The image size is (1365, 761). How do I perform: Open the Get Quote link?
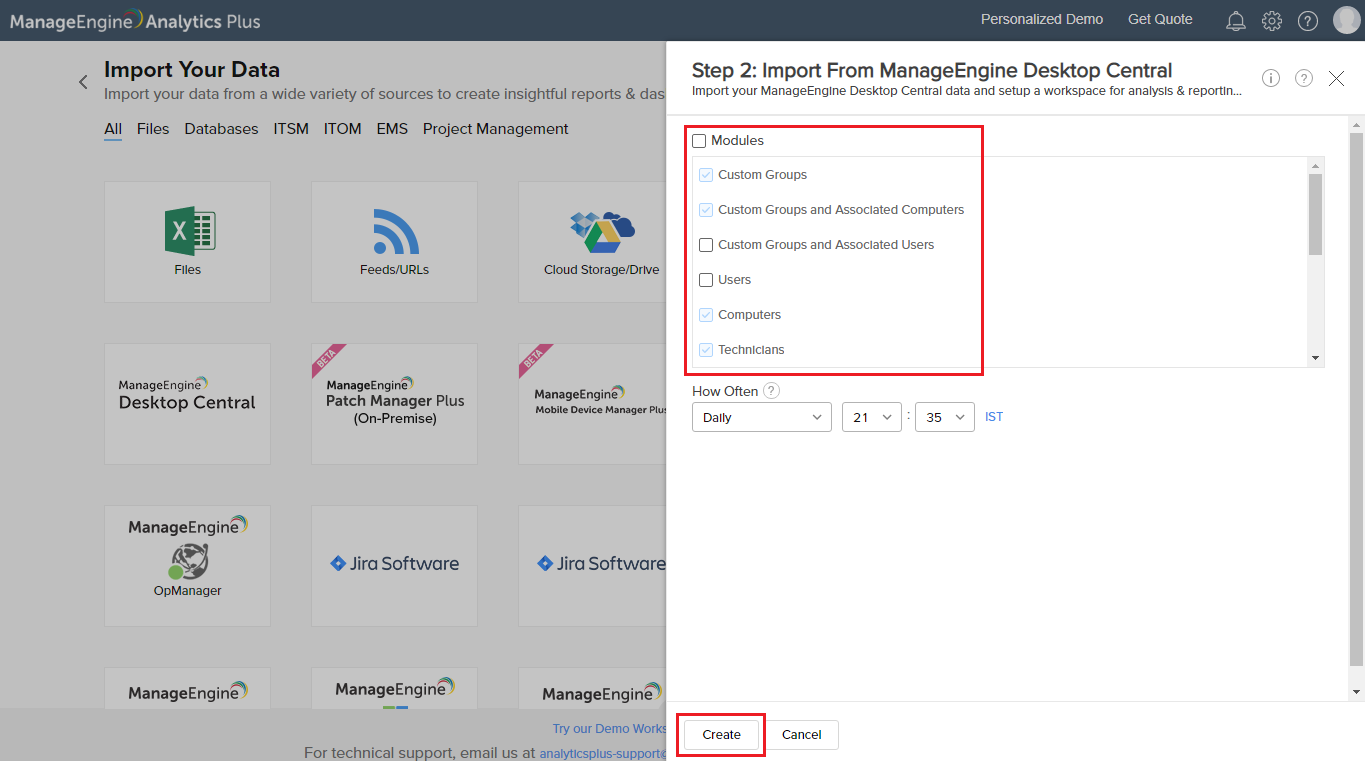click(x=1160, y=19)
